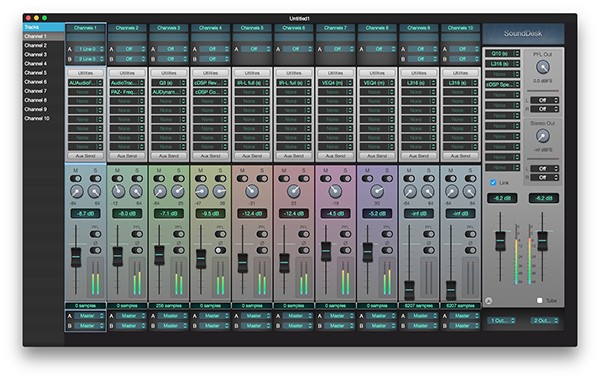Solo Channel 5 with its S switch
The width and height of the screenshot is (600, 380).
pyautogui.click(x=262, y=179)
